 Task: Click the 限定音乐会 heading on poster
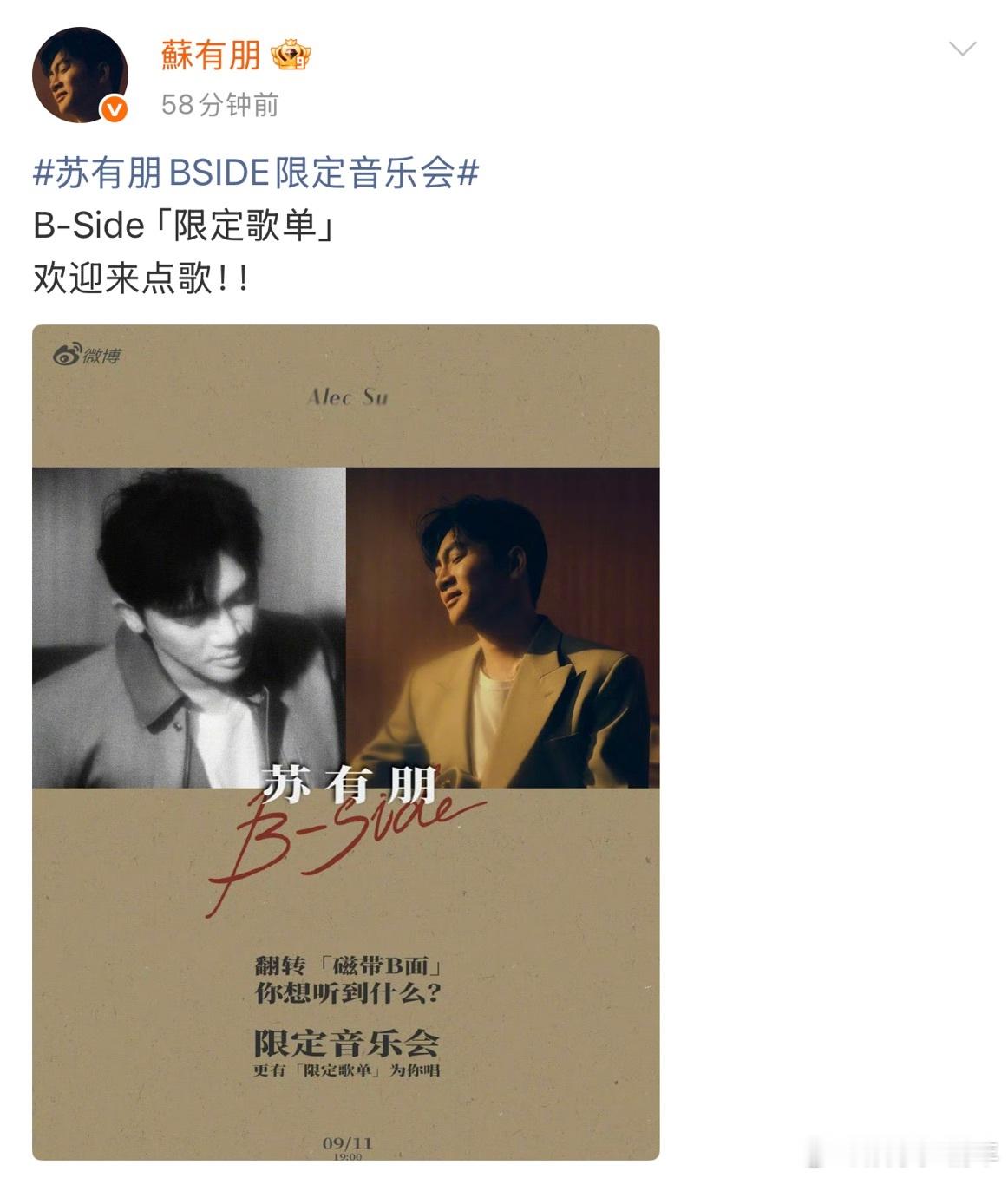[x=346, y=1042]
